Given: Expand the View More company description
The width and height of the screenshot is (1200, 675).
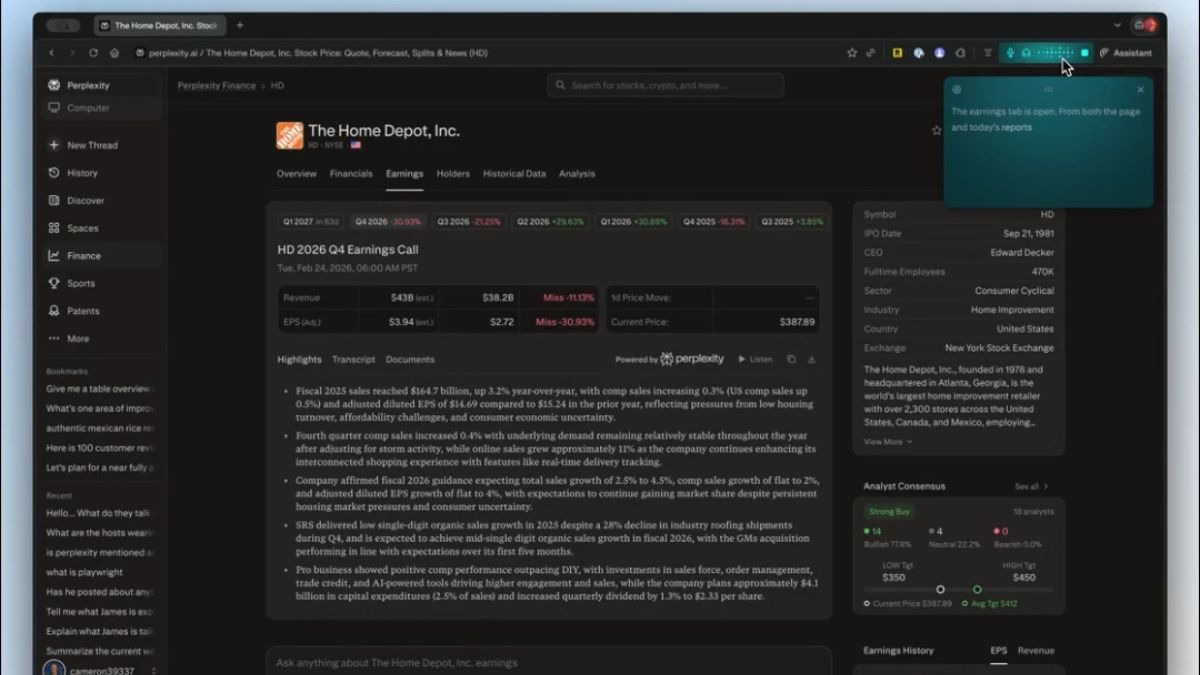Looking at the screenshot, I should tap(888, 441).
